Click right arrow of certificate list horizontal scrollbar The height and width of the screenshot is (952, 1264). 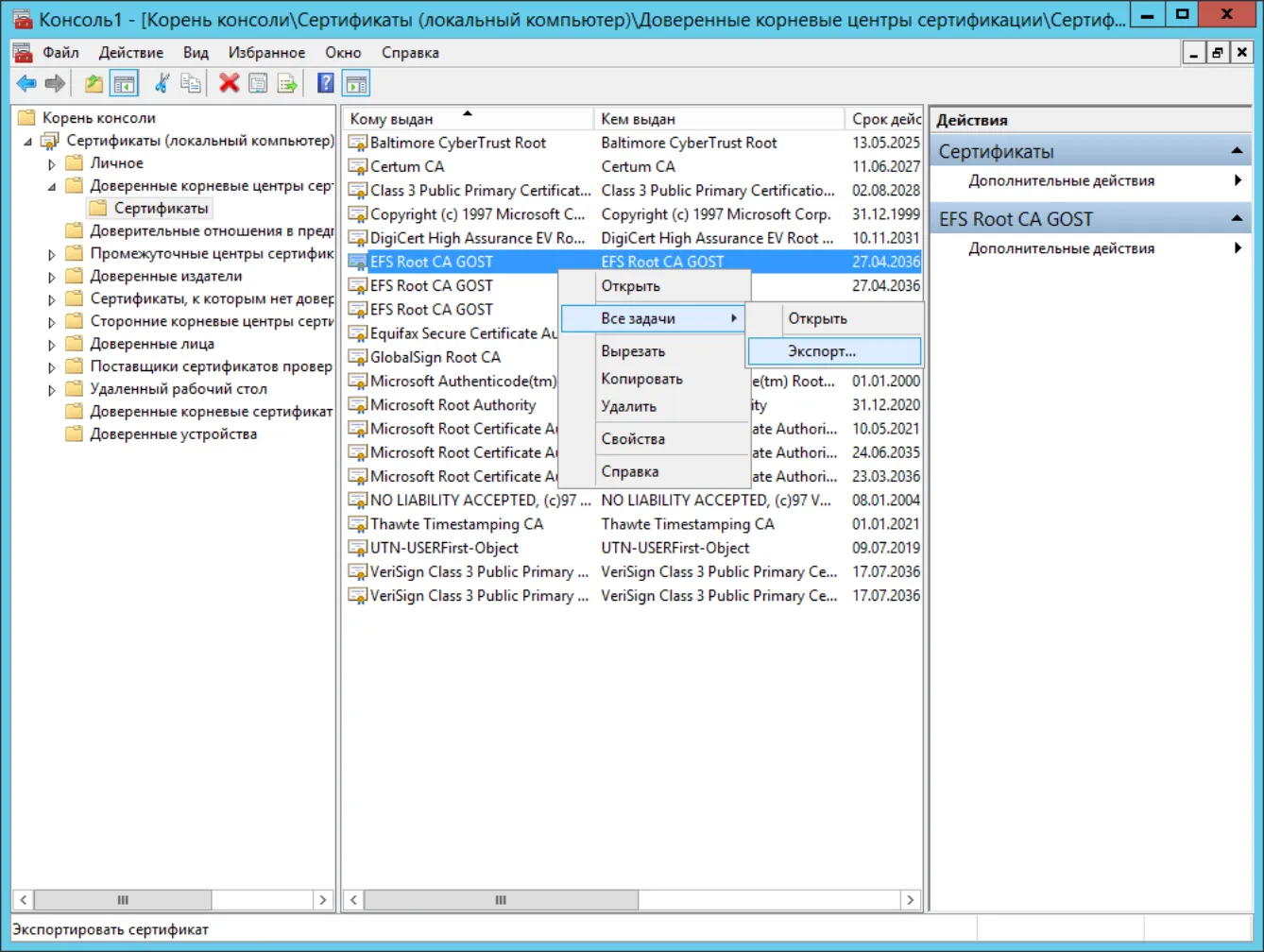point(910,900)
